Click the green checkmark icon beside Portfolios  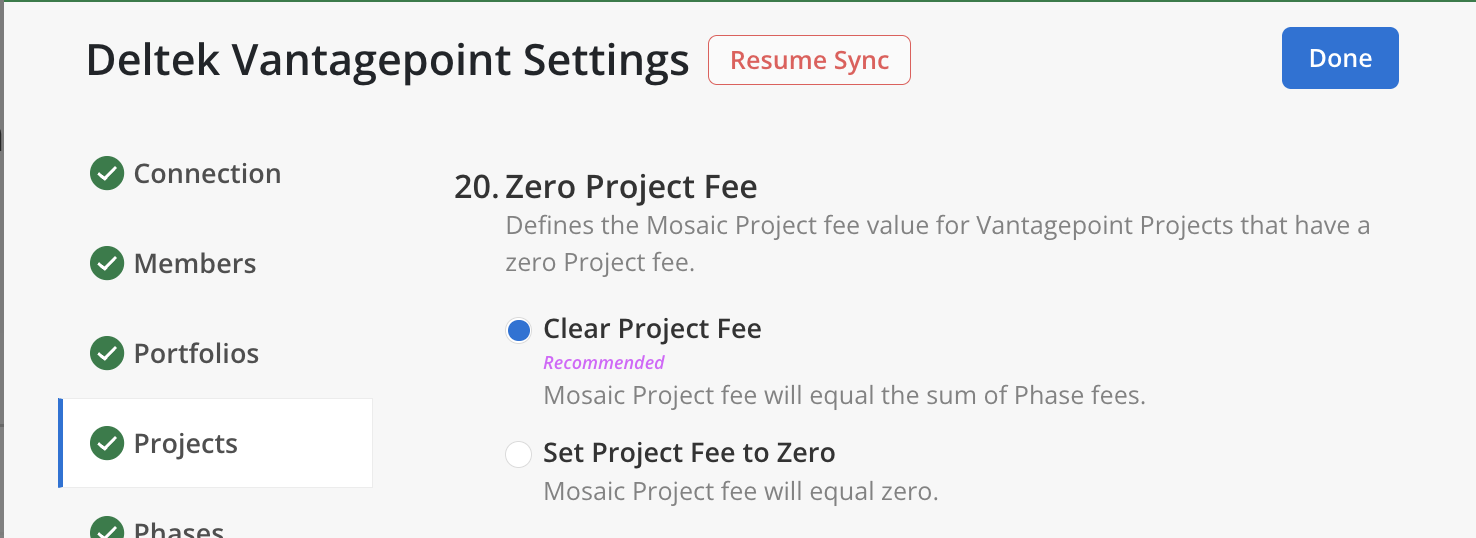click(x=107, y=354)
